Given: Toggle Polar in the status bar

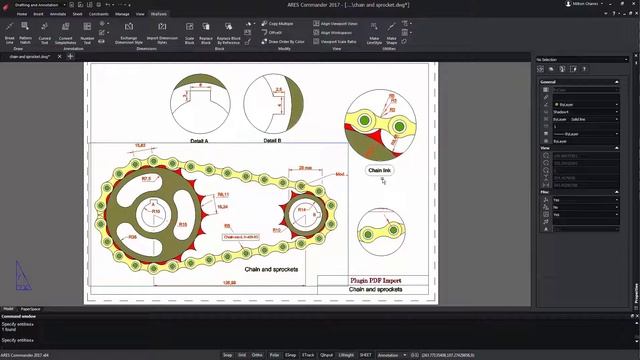Looking at the screenshot, I should [x=274, y=355].
